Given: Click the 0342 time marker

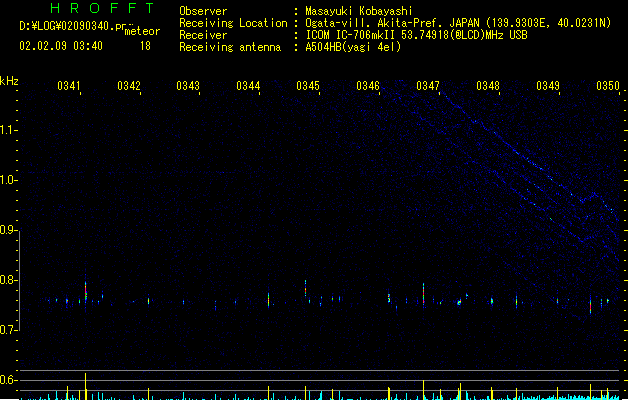Looking at the screenshot, I should [129, 85].
